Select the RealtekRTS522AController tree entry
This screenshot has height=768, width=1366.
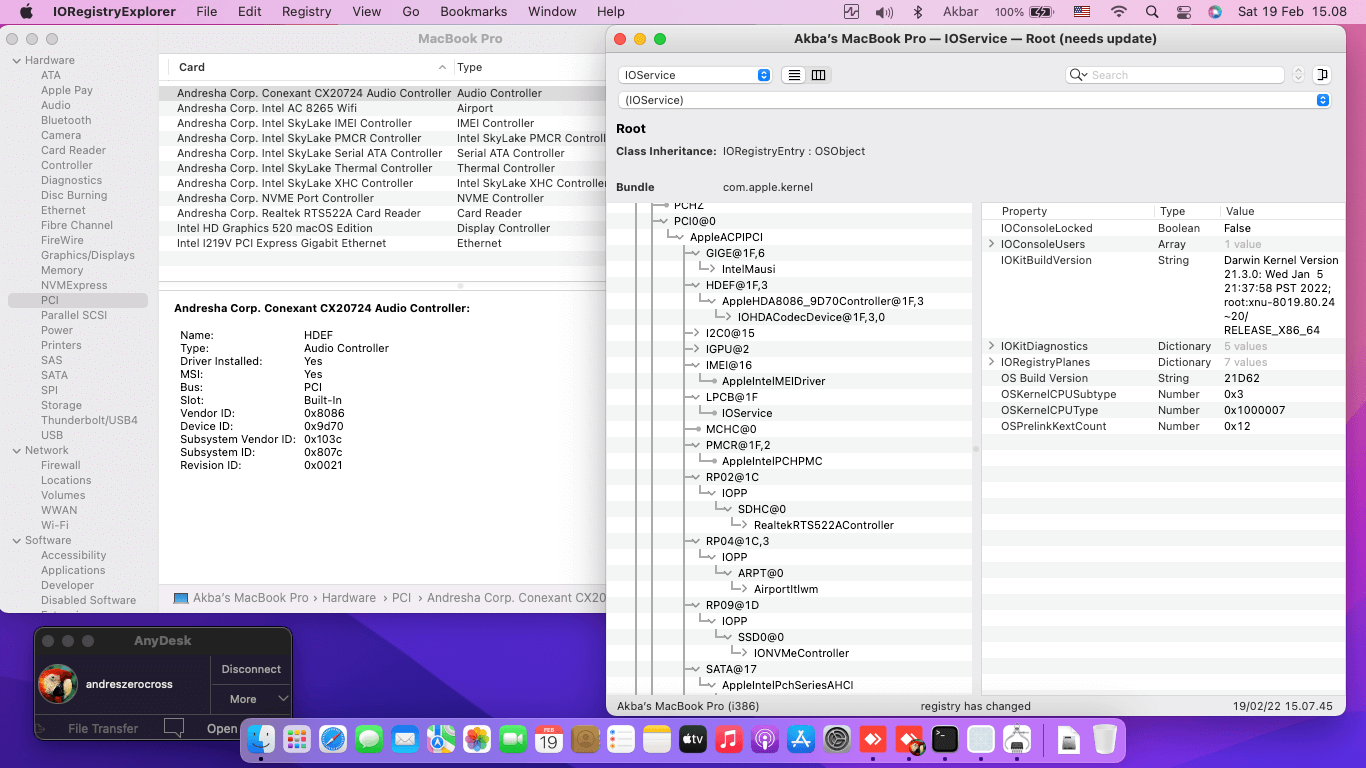pyautogui.click(x=824, y=525)
